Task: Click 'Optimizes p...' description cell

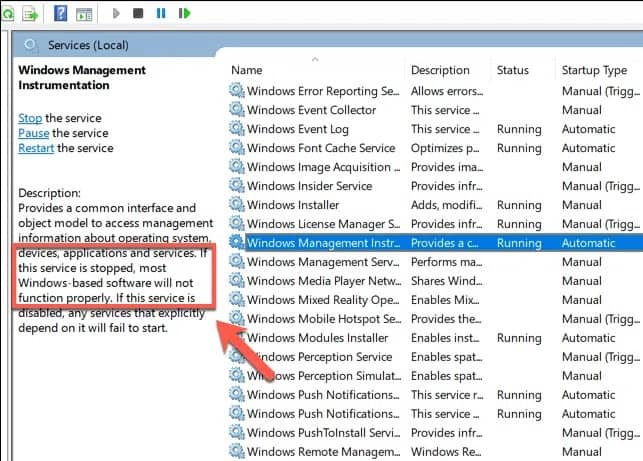Action: pyautogui.click(x=445, y=148)
